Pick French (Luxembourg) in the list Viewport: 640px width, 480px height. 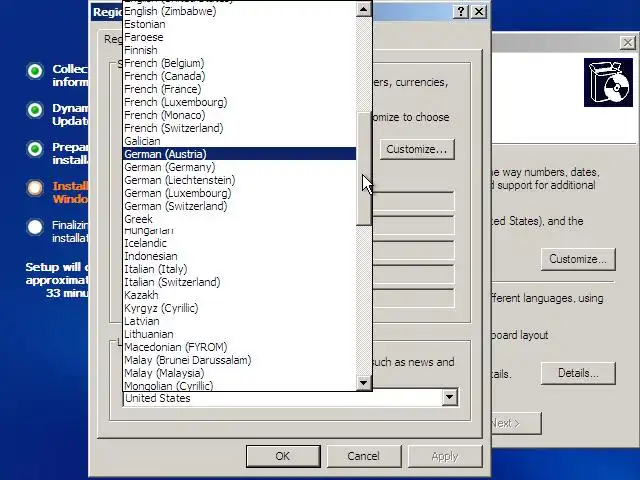pos(240,102)
